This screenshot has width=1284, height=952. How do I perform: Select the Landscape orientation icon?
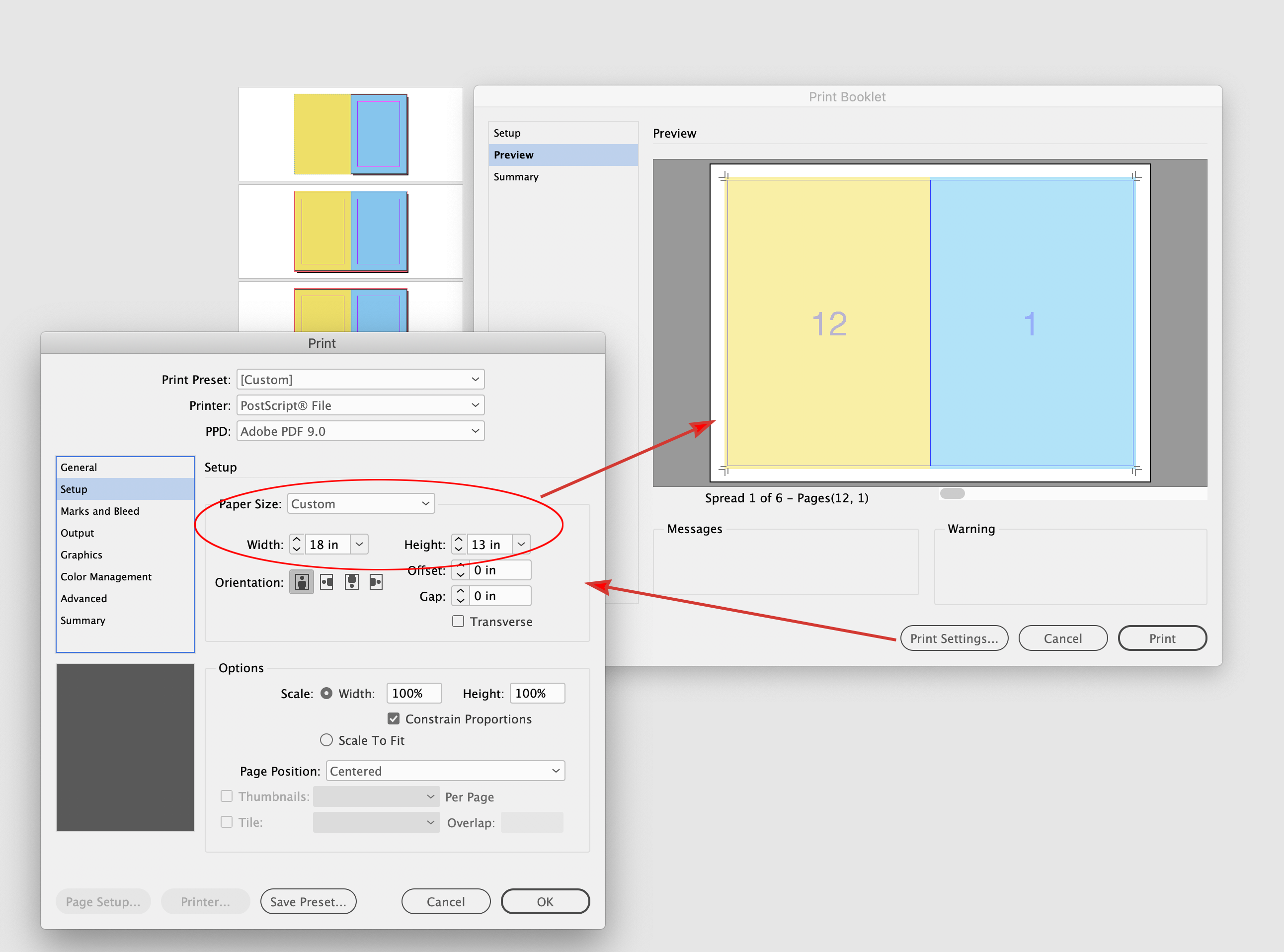click(326, 582)
